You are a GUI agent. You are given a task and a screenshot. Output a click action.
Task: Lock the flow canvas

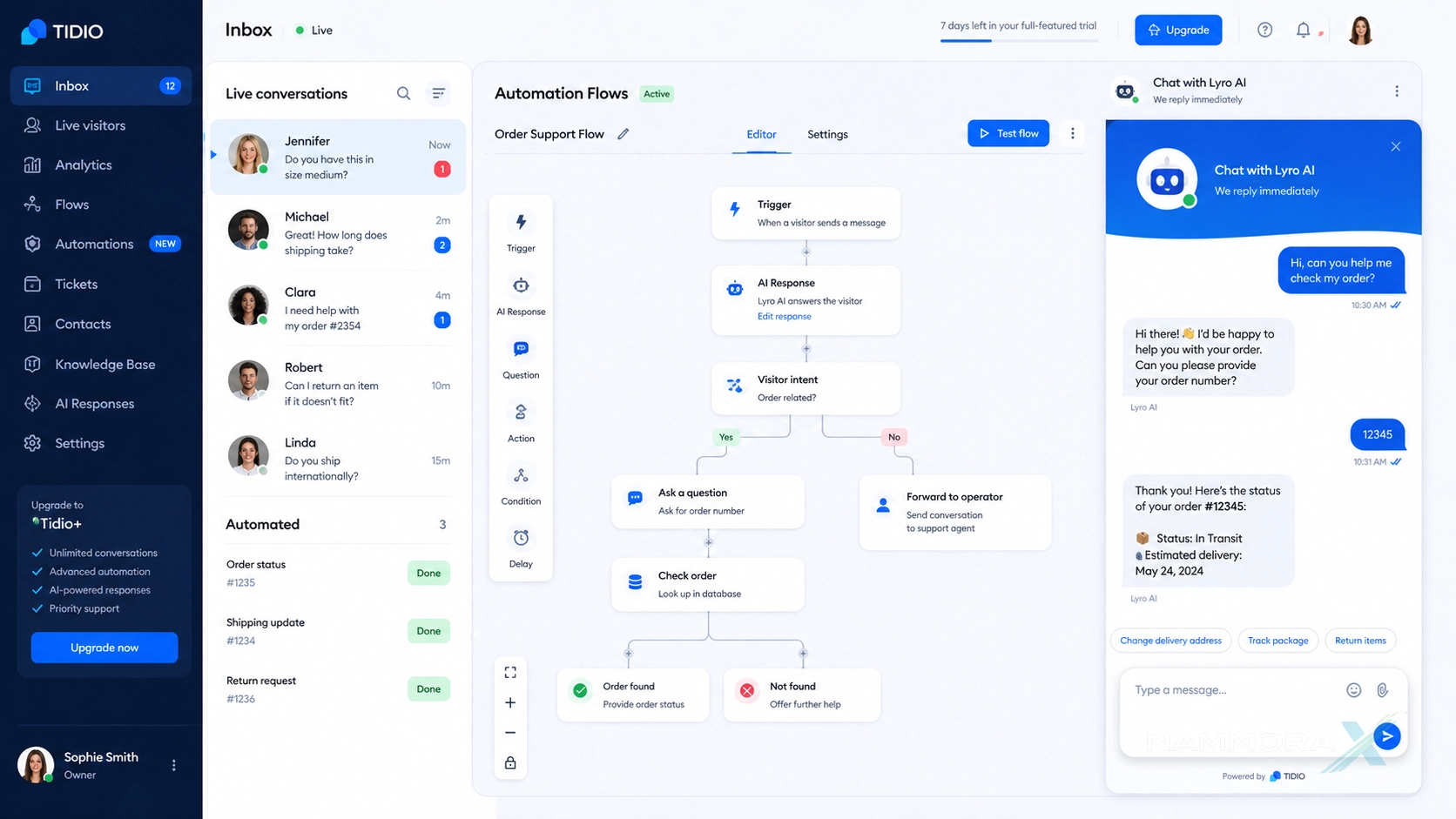510,763
